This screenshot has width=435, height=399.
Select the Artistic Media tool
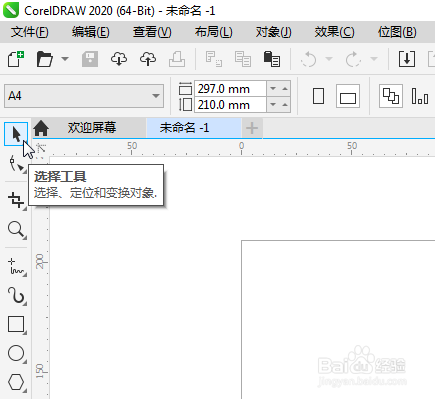point(16,296)
